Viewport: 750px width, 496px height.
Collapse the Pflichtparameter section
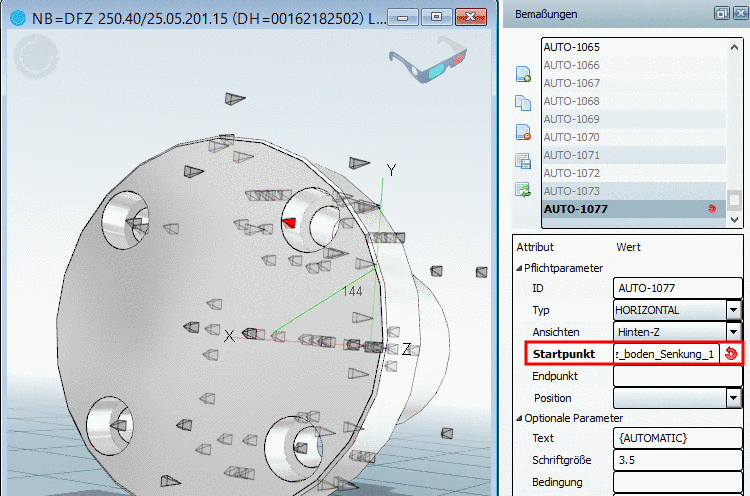(x=519, y=268)
